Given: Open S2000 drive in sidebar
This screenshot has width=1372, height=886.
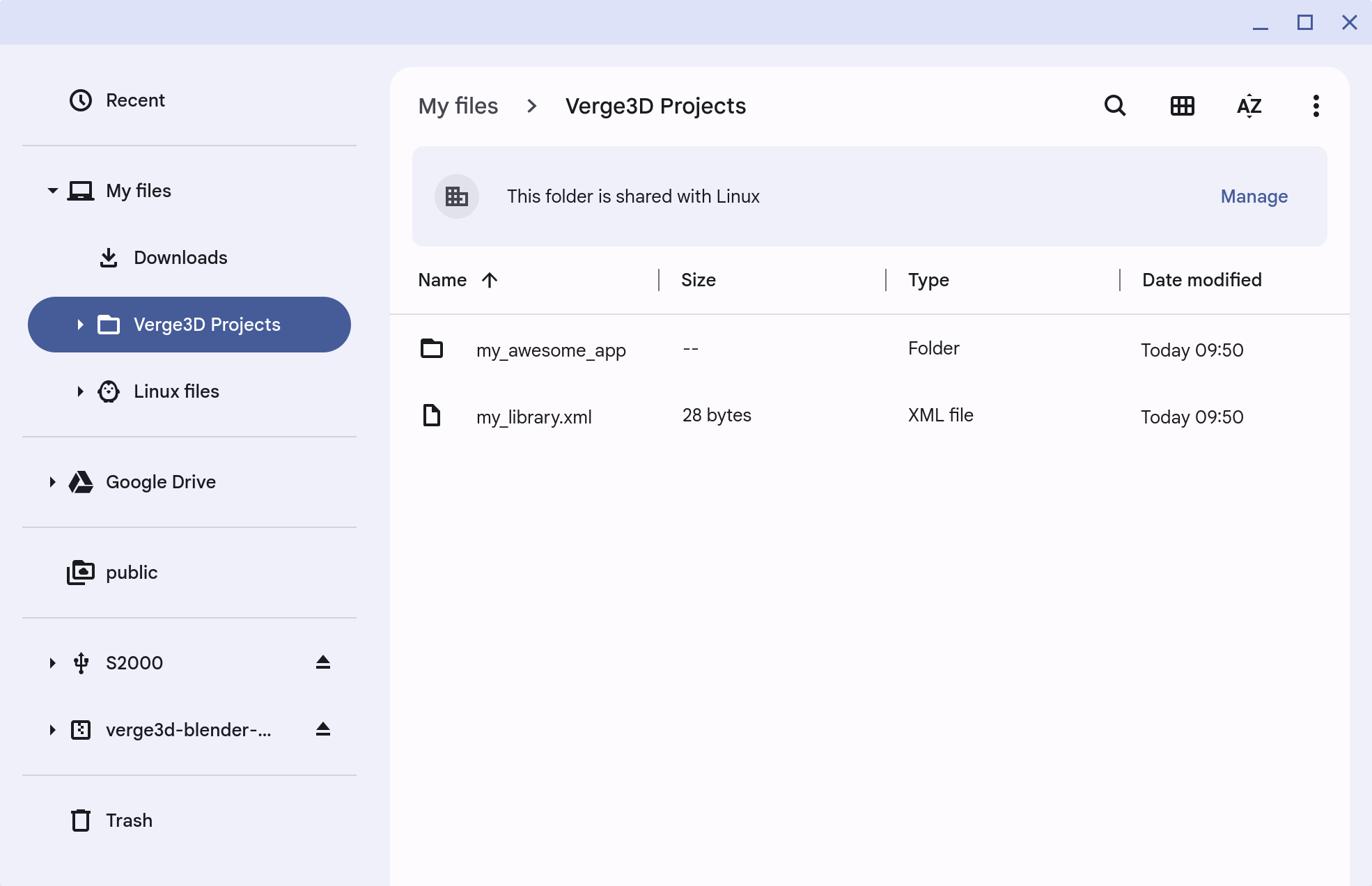Looking at the screenshot, I should (x=189, y=663).
